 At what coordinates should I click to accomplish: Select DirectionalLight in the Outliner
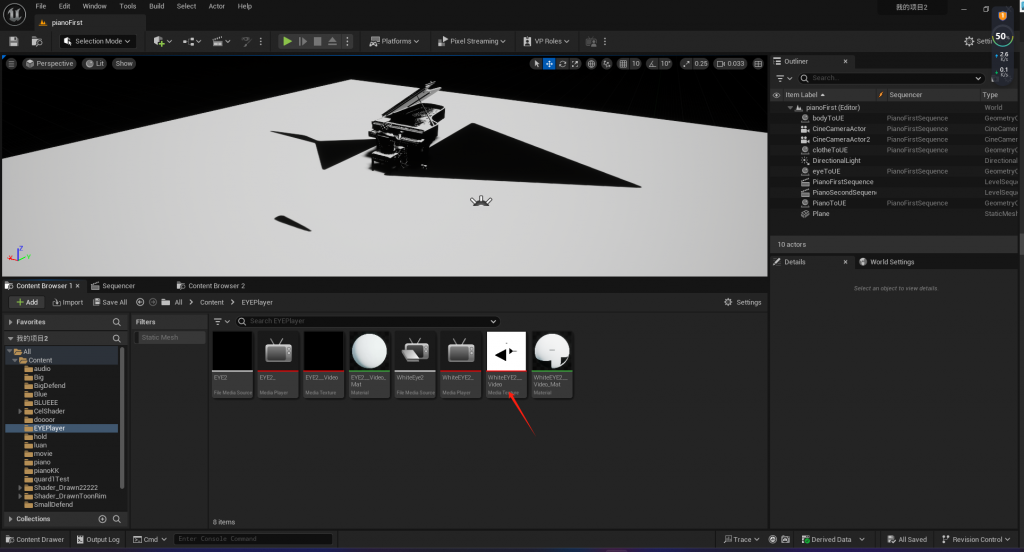coord(836,161)
